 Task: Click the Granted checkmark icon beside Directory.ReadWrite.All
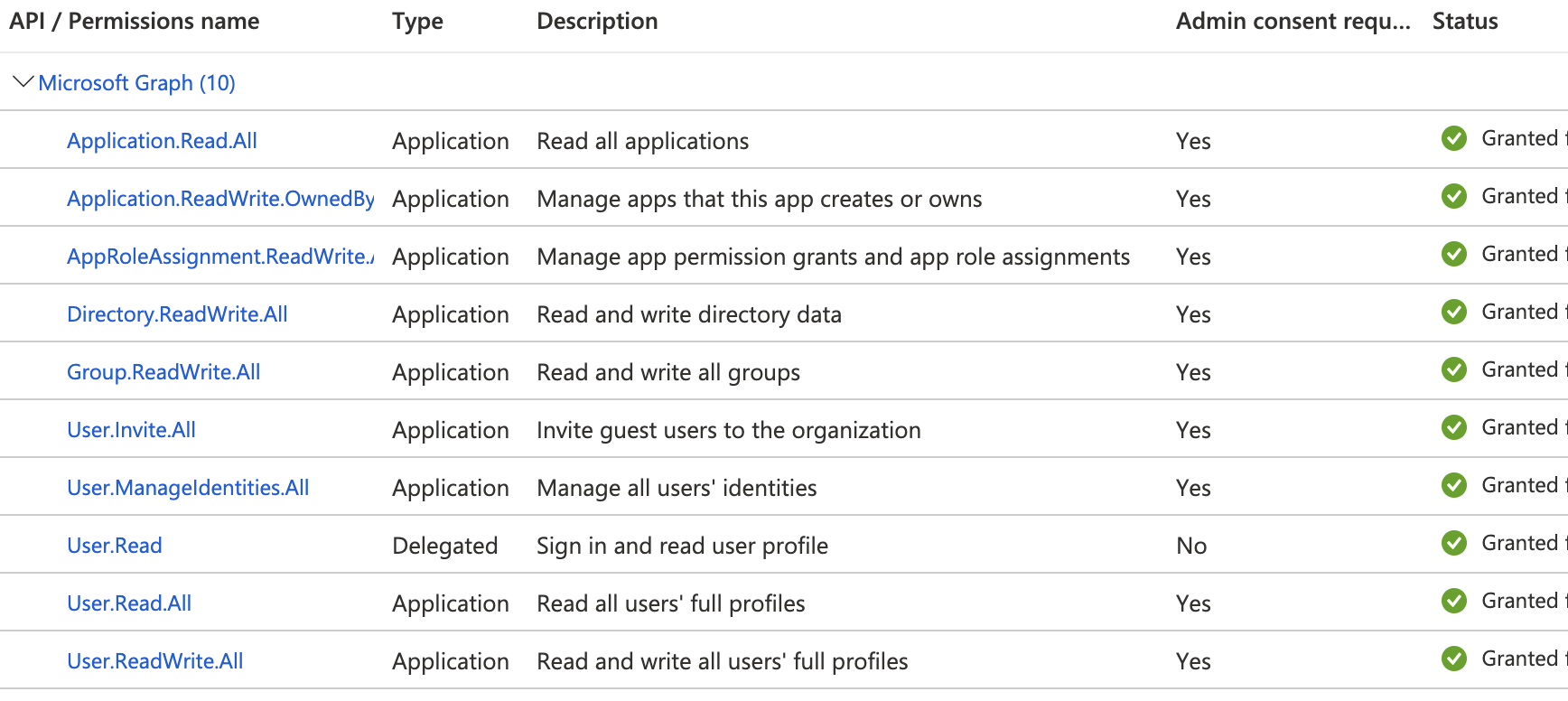(1454, 312)
